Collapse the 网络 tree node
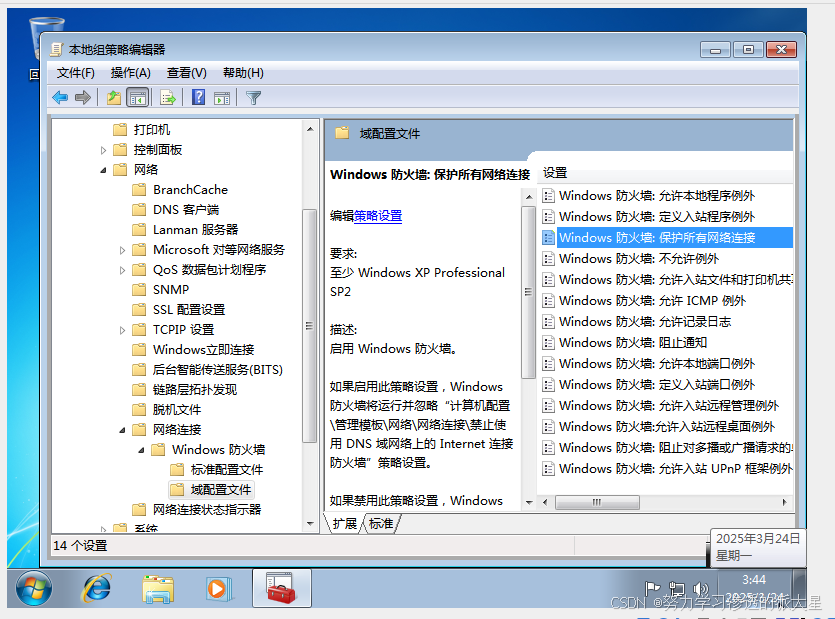The height and width of the screenshot is (619, 835). click(x=103, y=170)
